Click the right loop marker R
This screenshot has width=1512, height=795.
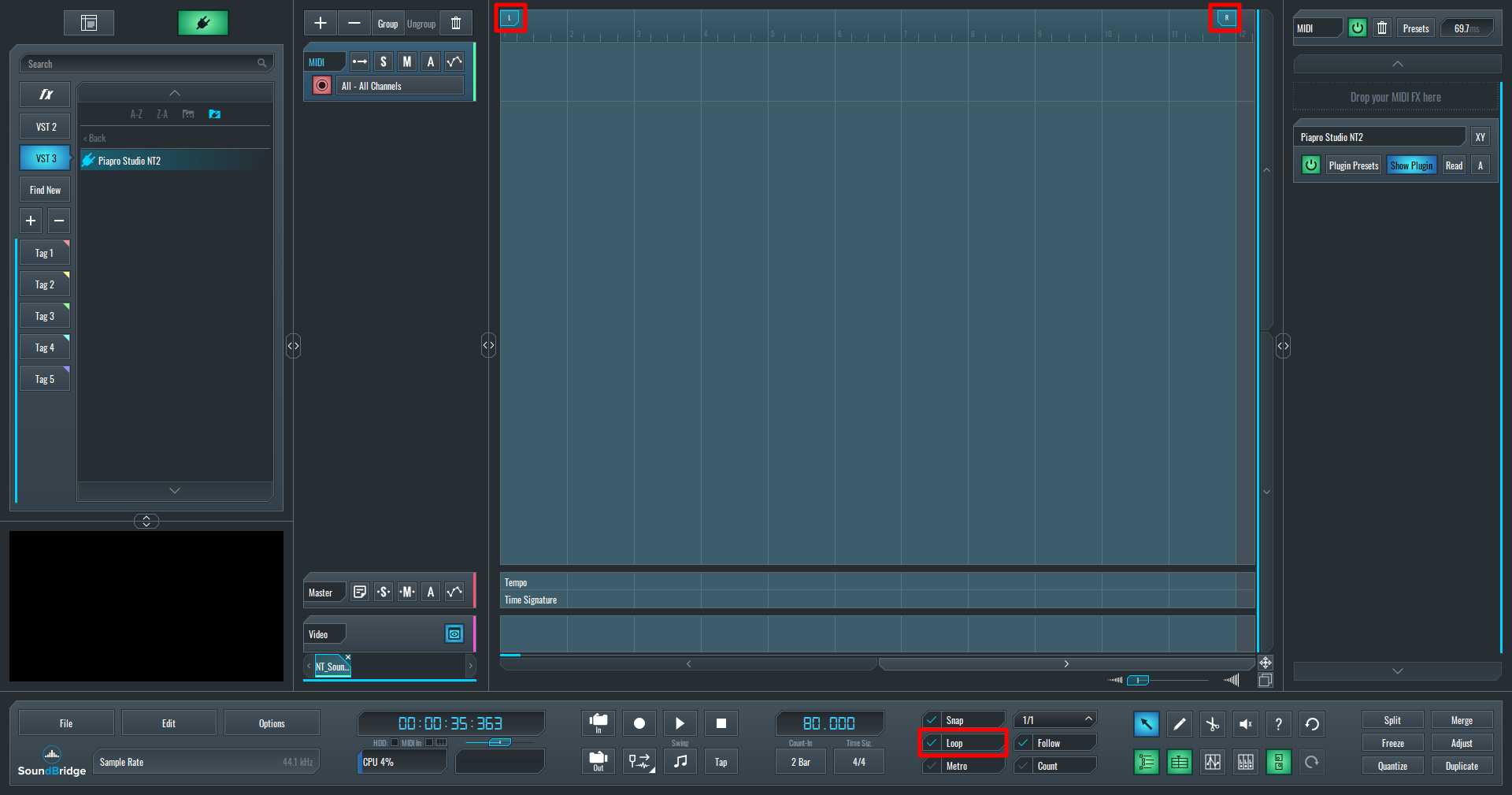(x=1225, y=17)
